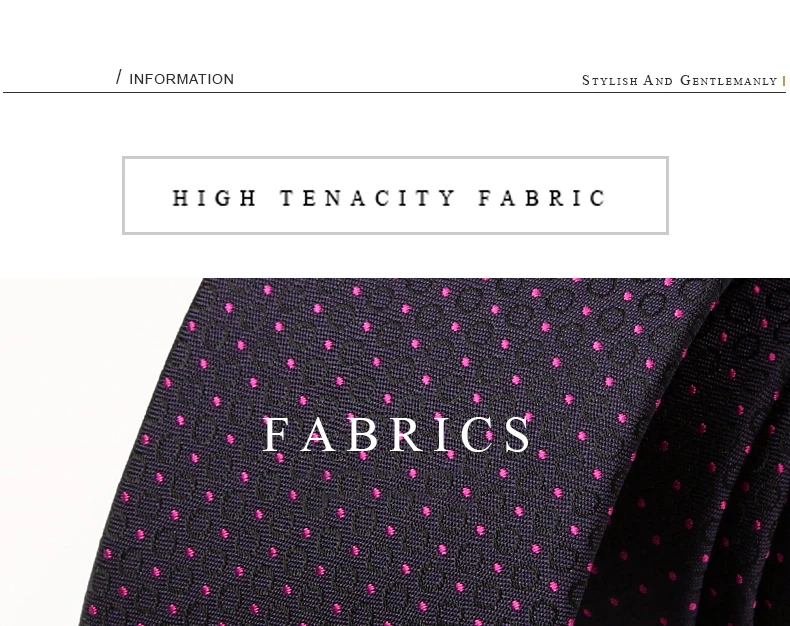Image resolution: width=790 pixels, height=626 pixels.
Task: Click the word HIGH in the banner
Action: [214, 198]
